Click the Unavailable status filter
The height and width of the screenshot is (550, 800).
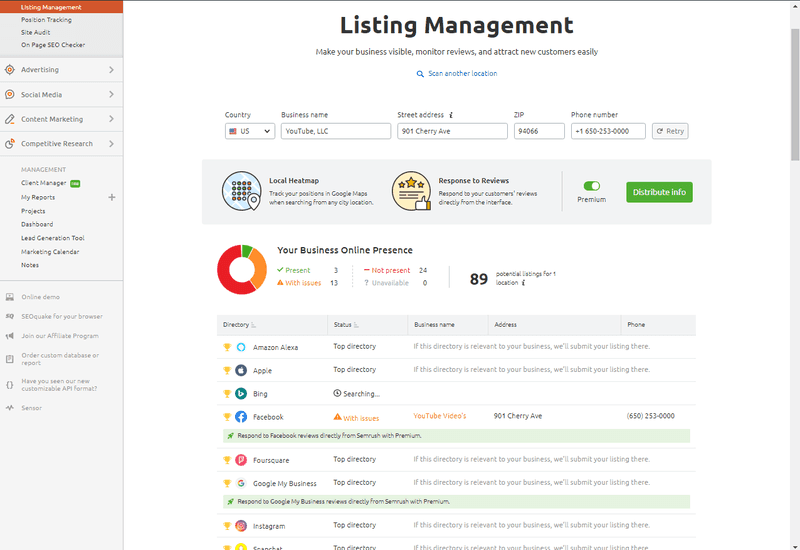pyautogui.click(x=386, y=283)
